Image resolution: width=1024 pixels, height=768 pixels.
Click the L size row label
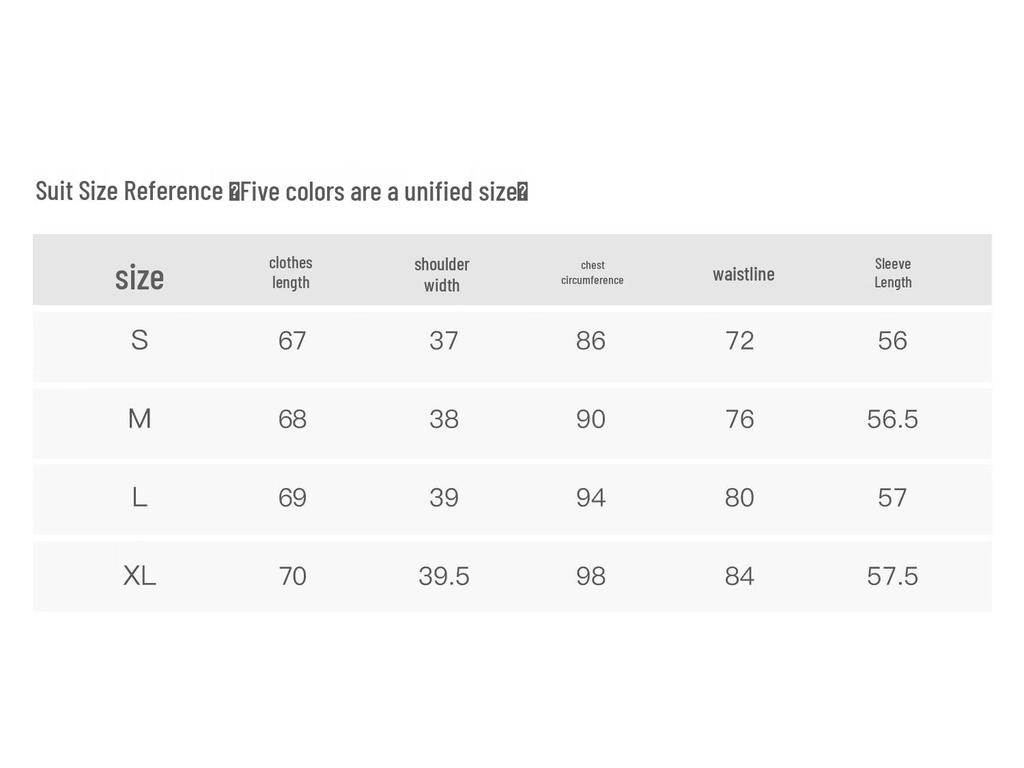[x=139, y=498]
